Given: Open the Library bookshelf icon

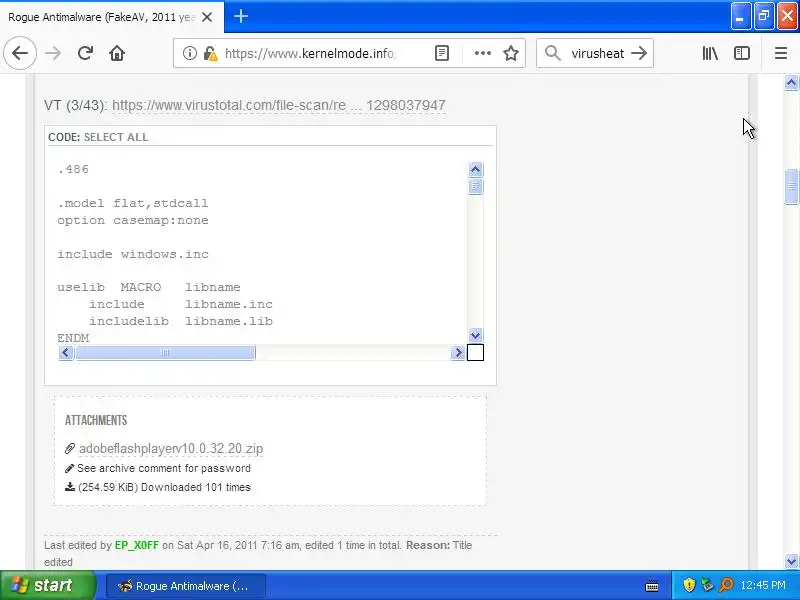Looking at the screenshot, I should tap(710, 53).
